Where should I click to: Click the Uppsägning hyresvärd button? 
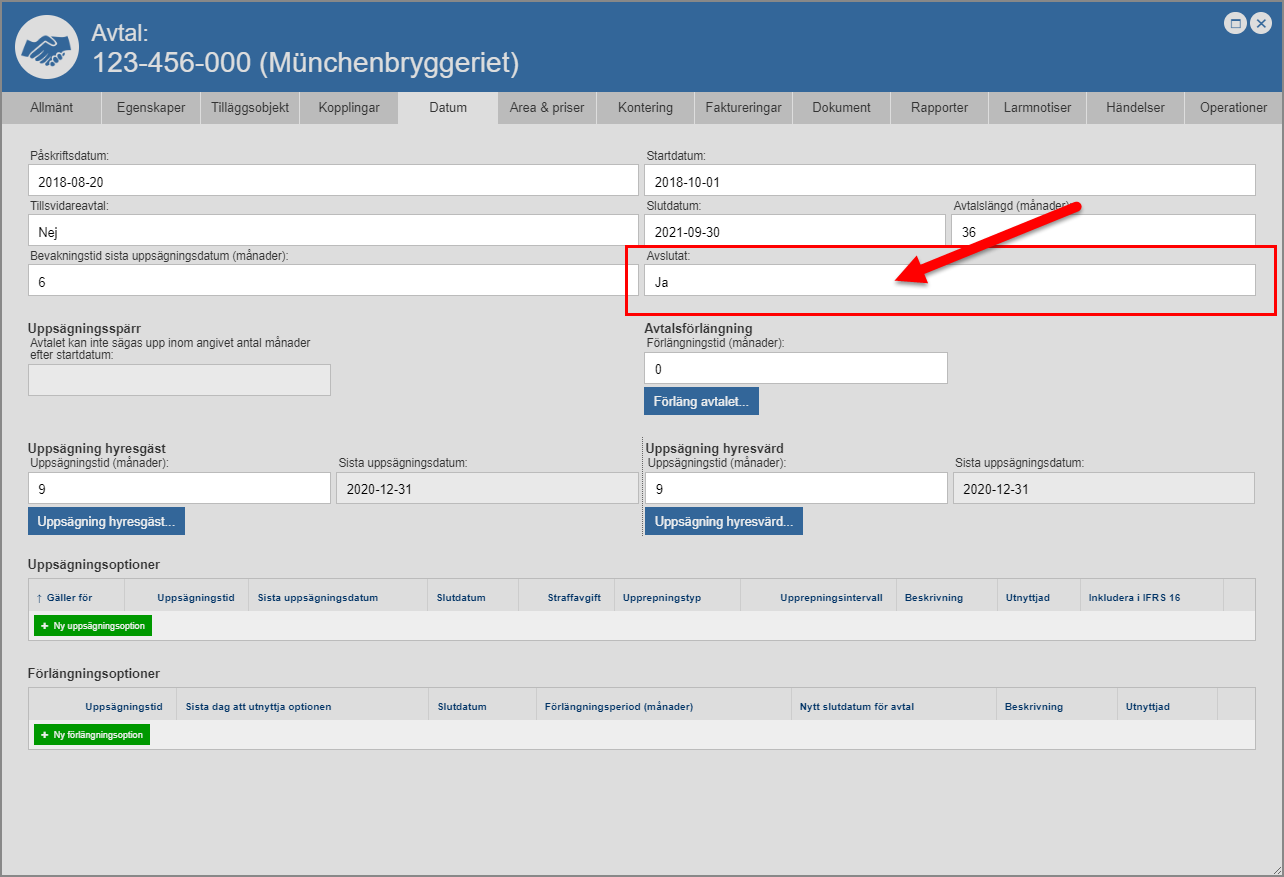723,521
